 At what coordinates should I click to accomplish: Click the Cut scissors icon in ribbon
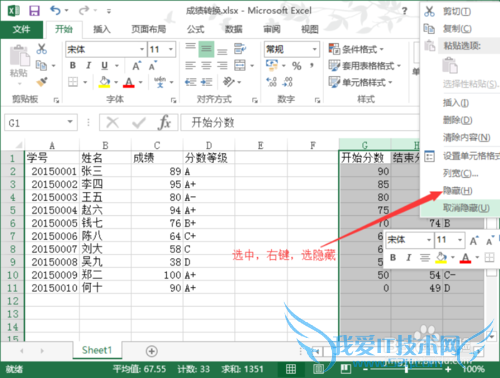click(x=42, y=49)
